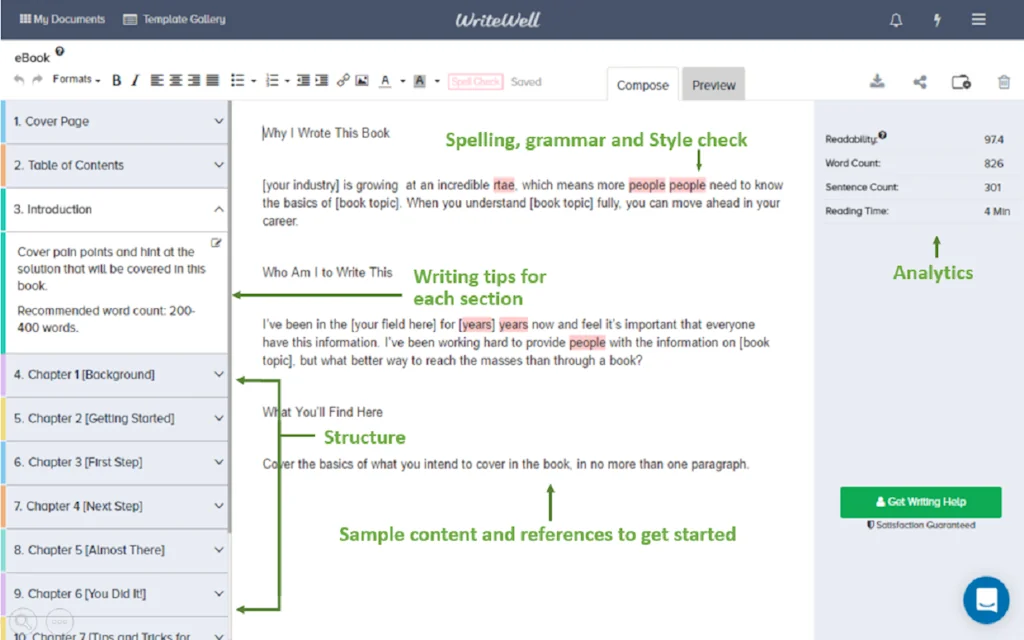Image resolution: width=1024 pixels, height=640 pixels.
Task: Select the Bold formatting icon
Action: 116,80
